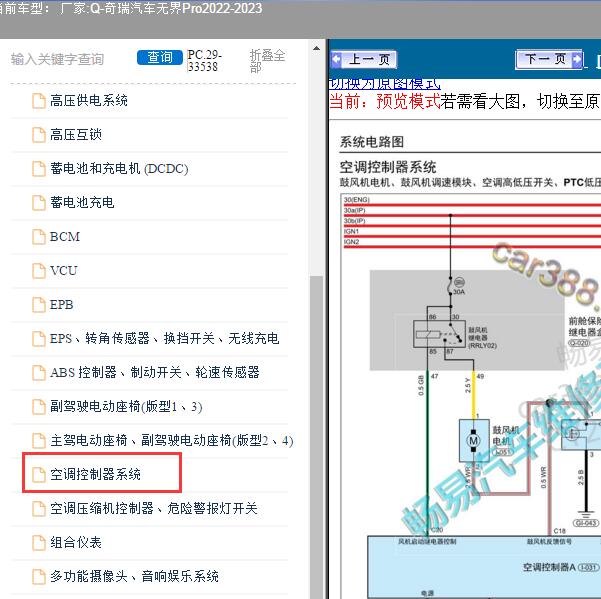The image size is (601, 599).
Task: Click the 查询 search button
Action: click(160, 57)
